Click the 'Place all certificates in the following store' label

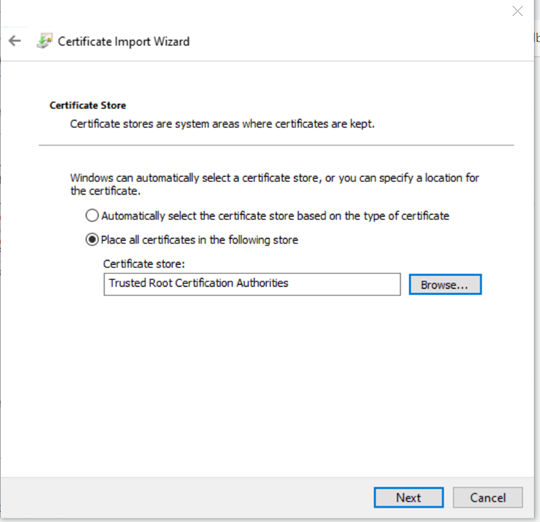pos(199,240)
